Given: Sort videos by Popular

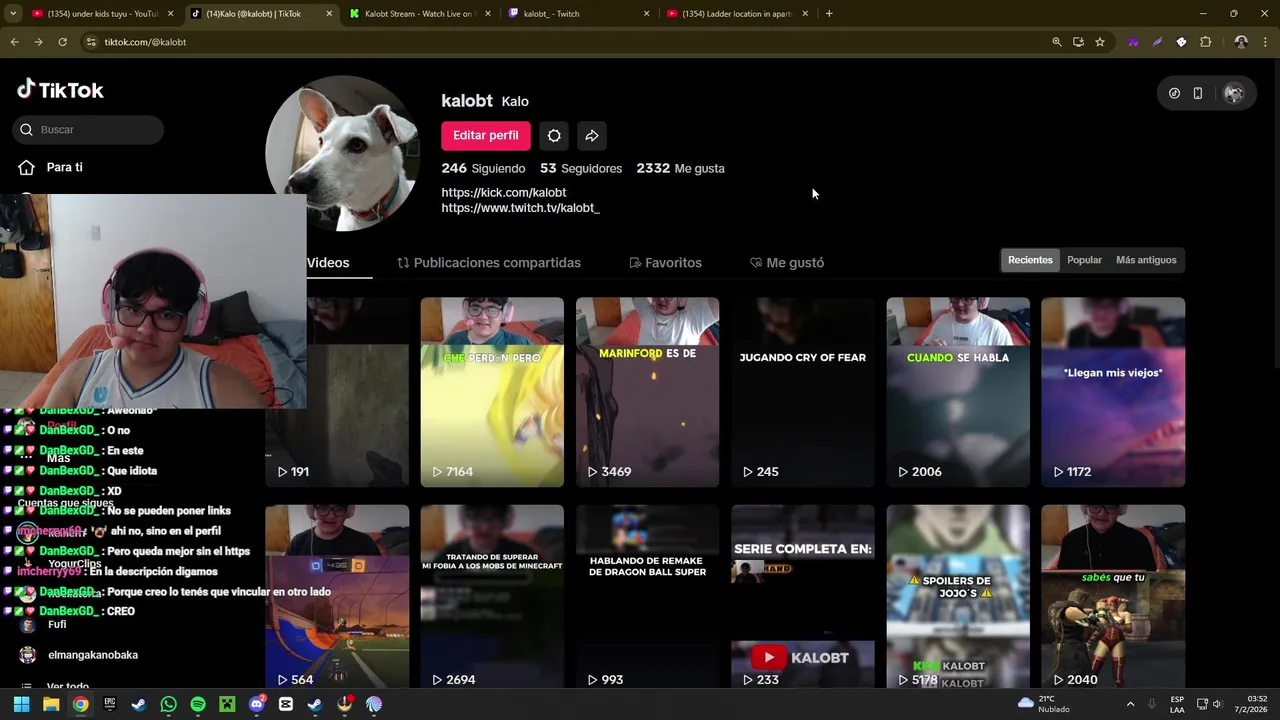Looking at the screenshot, I should click(1084, 260).
